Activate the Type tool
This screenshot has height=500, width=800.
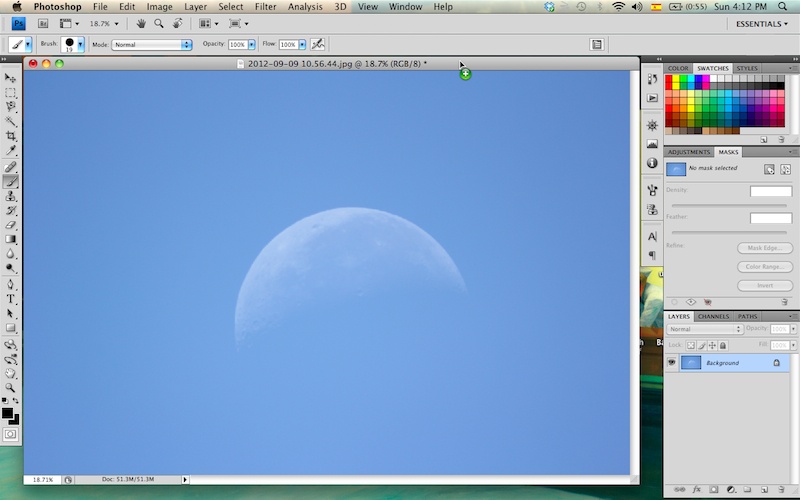11,298
